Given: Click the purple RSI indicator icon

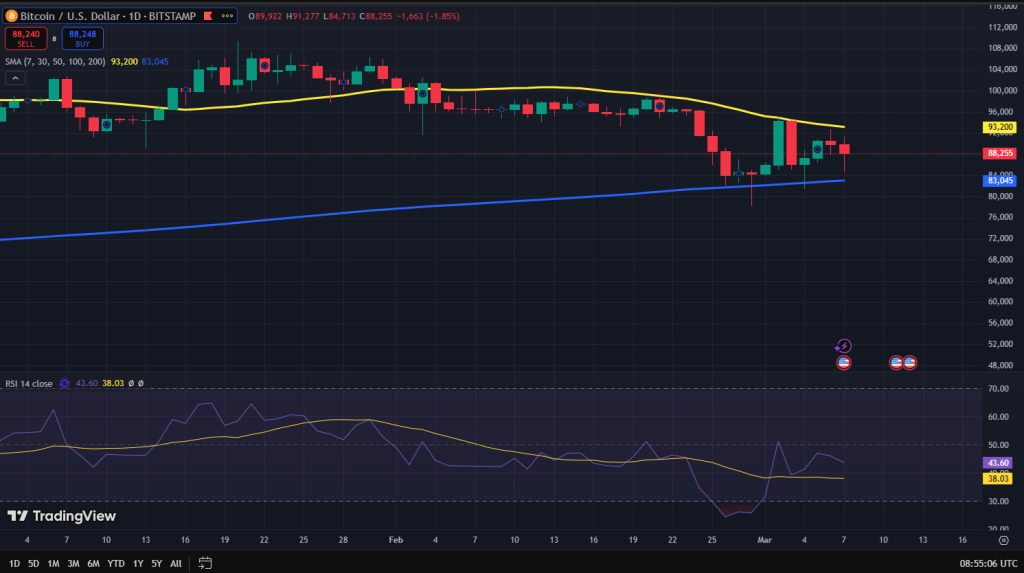Looking at the screenshot, I should [65, 384].
